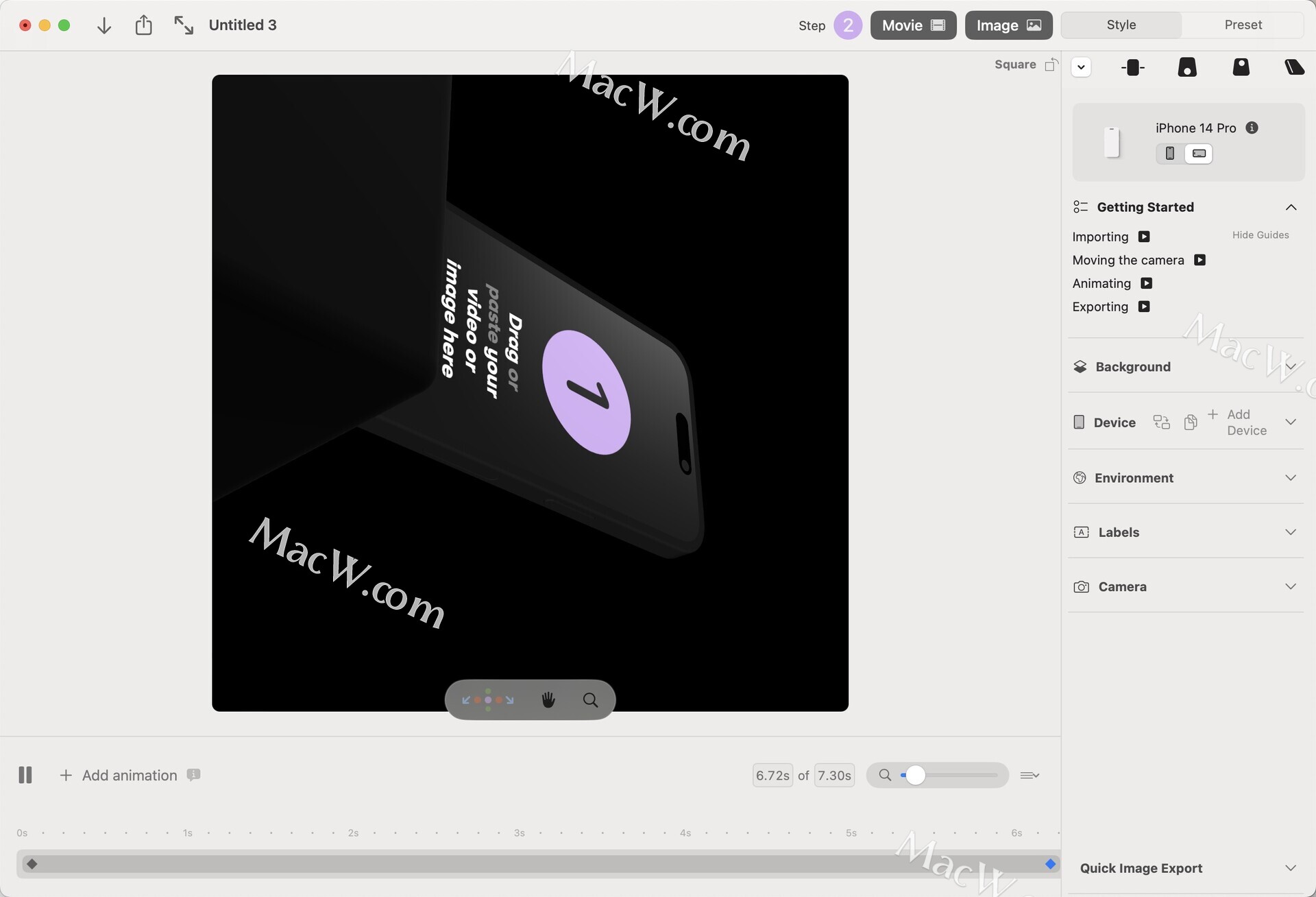
Task: Click the Camera section icon
Action: pyautogui.click(x=1081, y=587)
